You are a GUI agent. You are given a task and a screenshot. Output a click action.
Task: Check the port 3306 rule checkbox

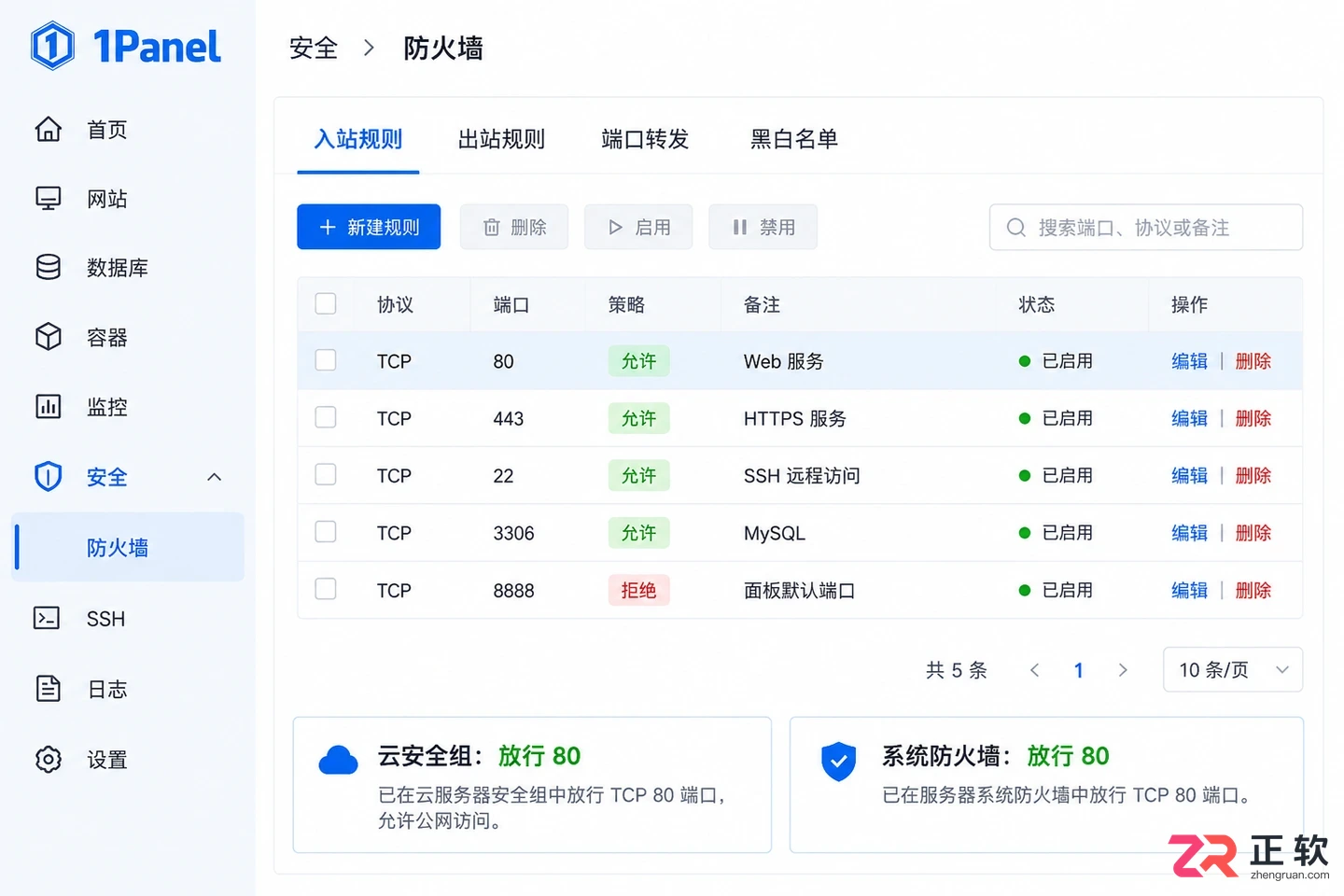click(x=326, y=532)
